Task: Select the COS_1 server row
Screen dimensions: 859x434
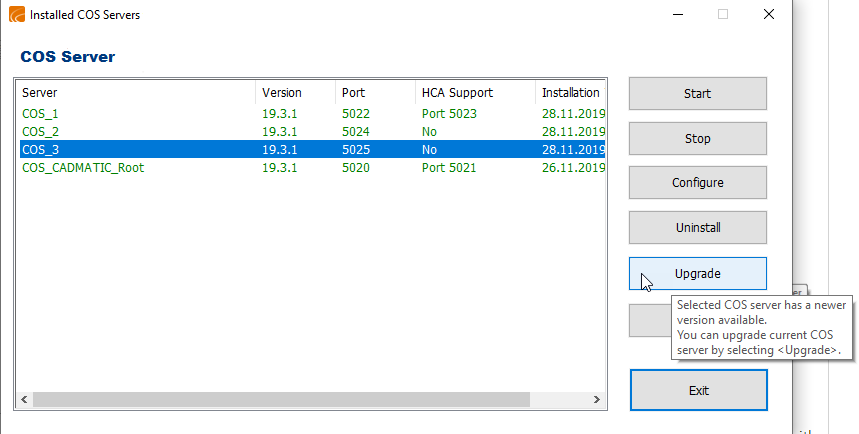Action: tap(41, 114)
